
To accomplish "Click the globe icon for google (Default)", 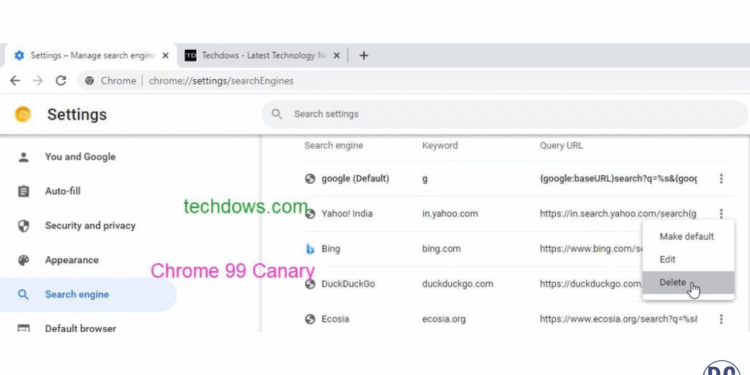I will (310, 179).
